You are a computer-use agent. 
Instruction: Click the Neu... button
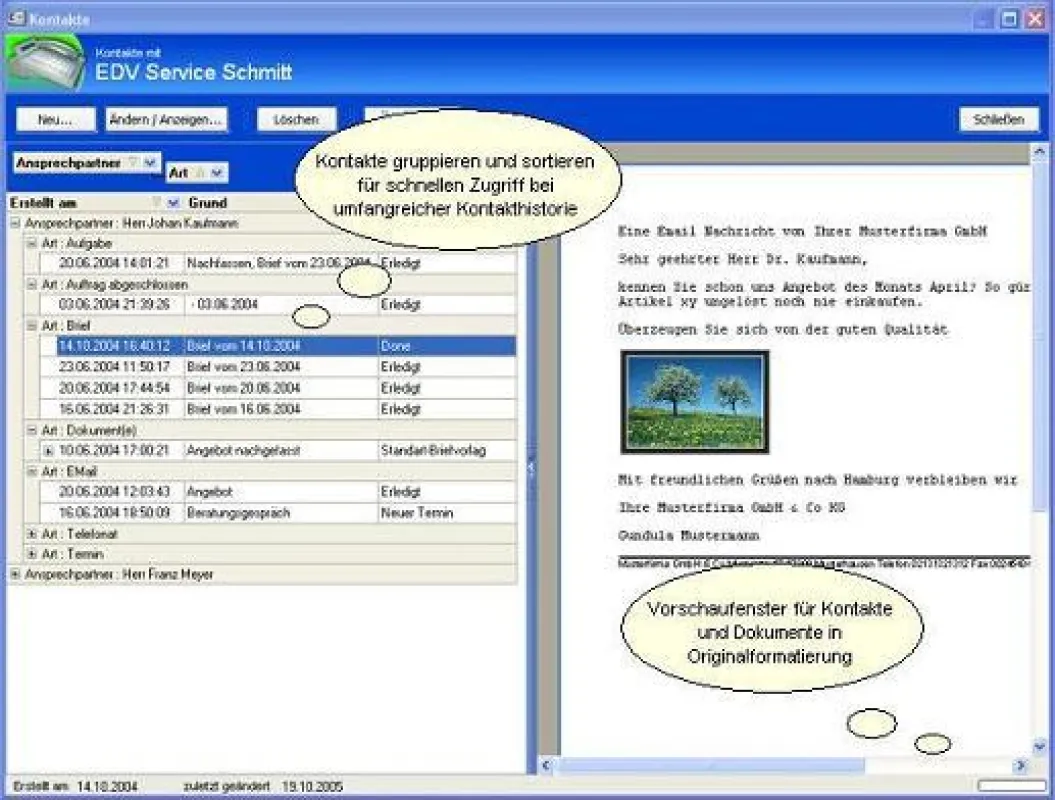(56, 120)
